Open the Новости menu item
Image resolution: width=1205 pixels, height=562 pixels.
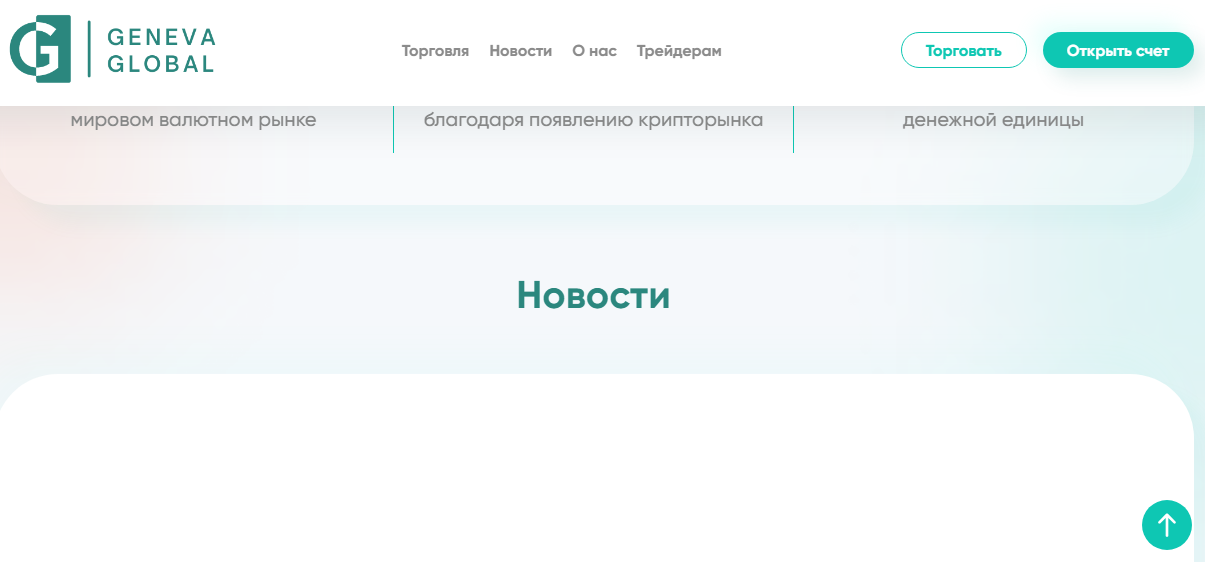[x=520, y=51]
